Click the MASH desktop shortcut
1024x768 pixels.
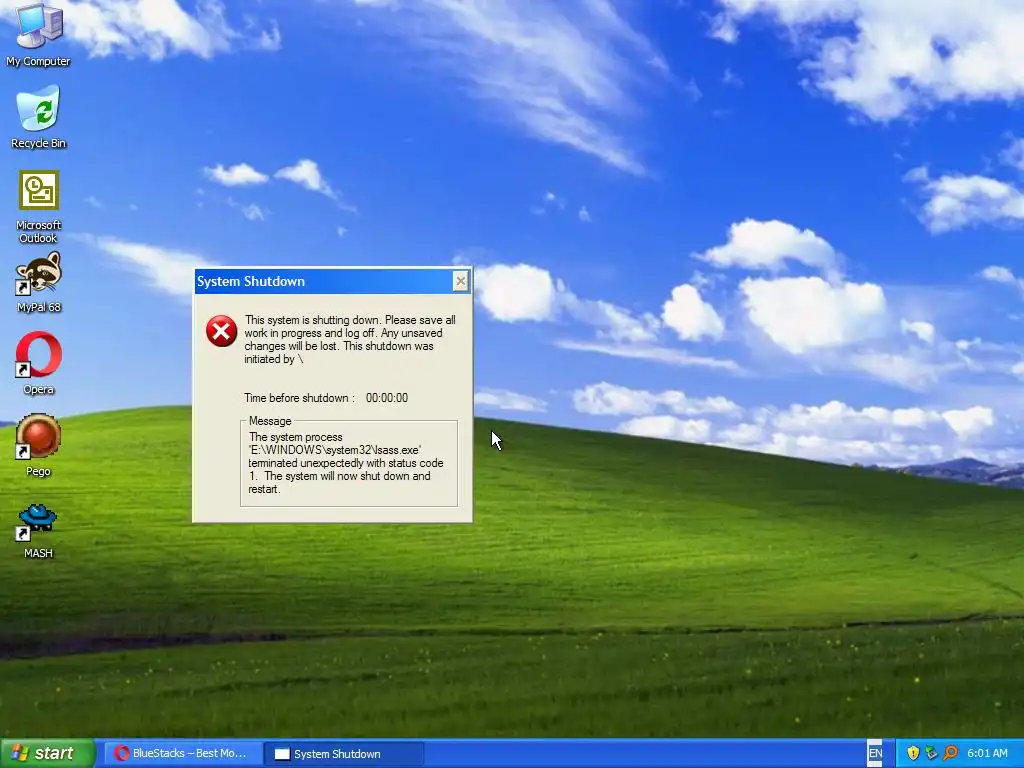[38, 530]
